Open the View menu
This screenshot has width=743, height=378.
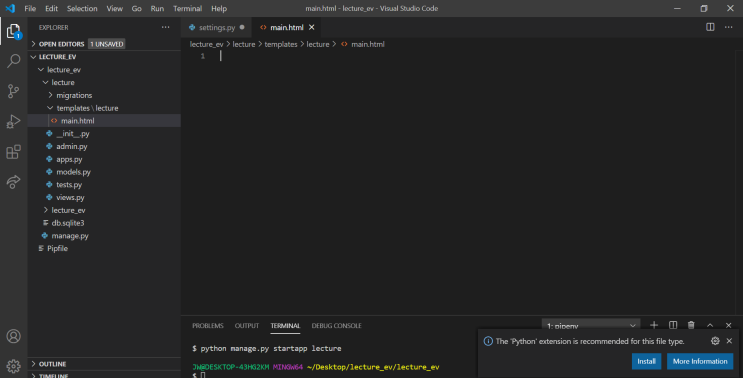pos(114,9)
